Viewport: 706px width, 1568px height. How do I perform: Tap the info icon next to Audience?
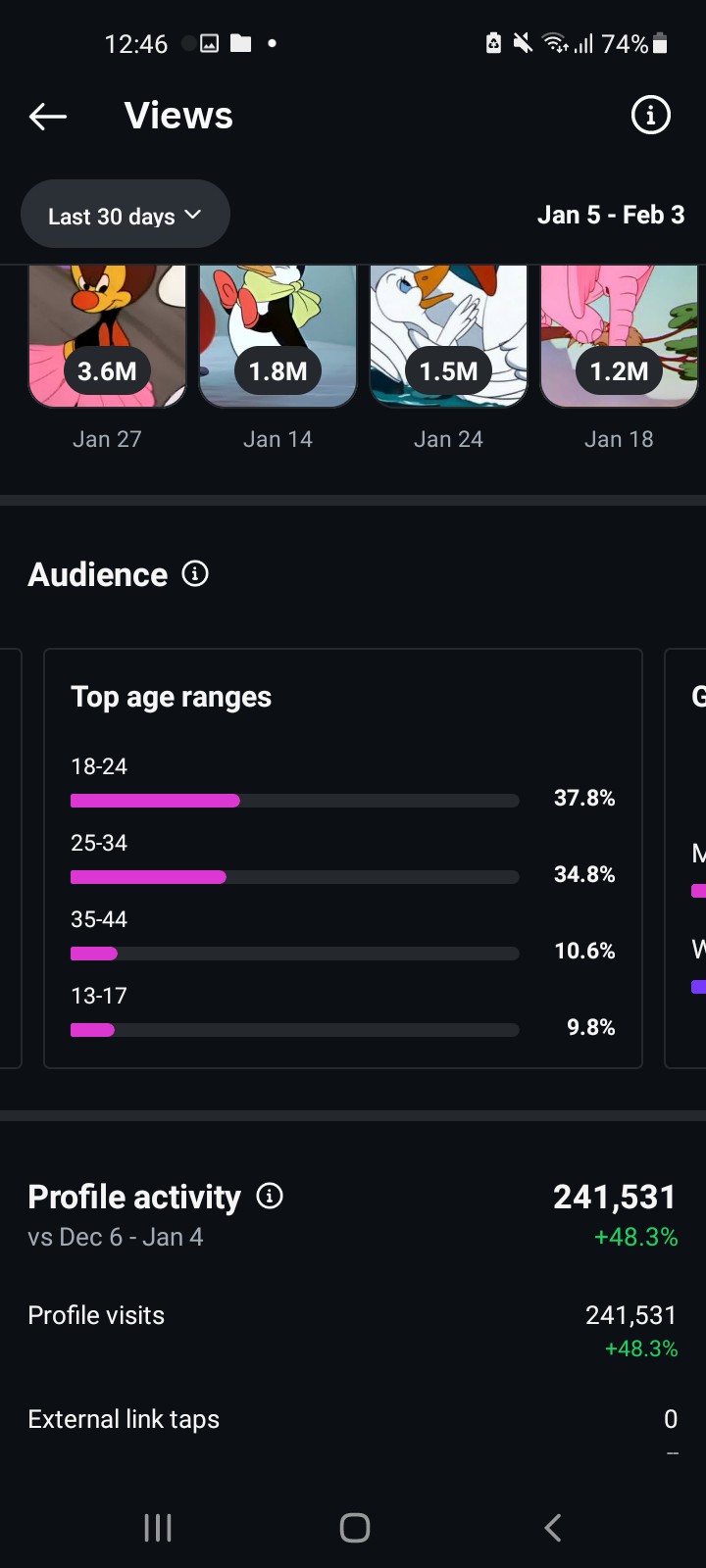coord(195,574)
